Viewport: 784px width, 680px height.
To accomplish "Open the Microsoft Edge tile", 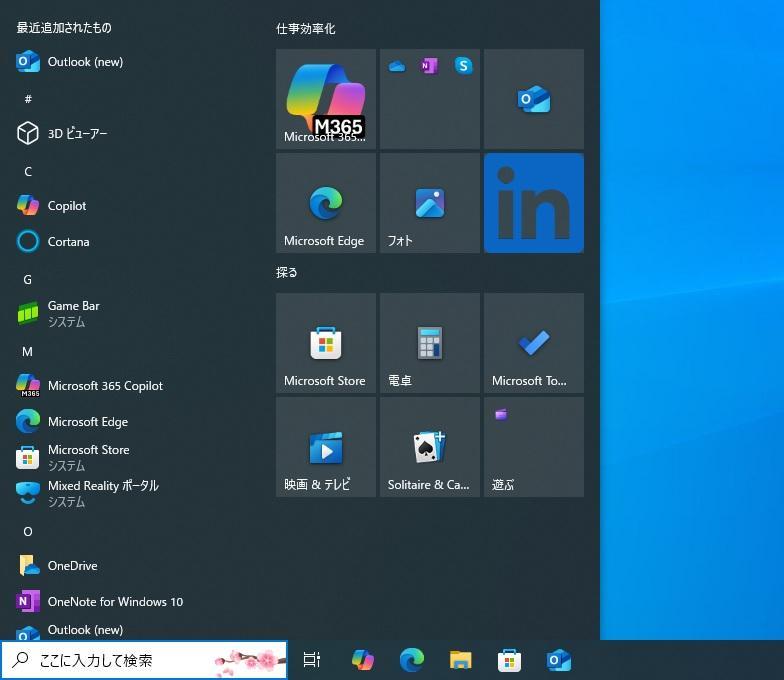I will click(326, 203).
